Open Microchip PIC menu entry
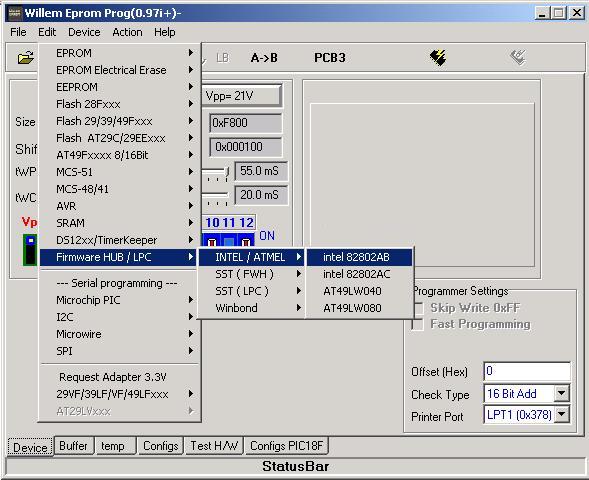589x480 pixels. (x=120, y=300)
